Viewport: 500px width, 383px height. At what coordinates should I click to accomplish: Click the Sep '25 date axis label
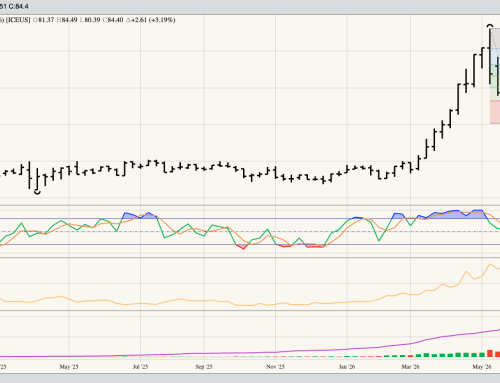204,367
